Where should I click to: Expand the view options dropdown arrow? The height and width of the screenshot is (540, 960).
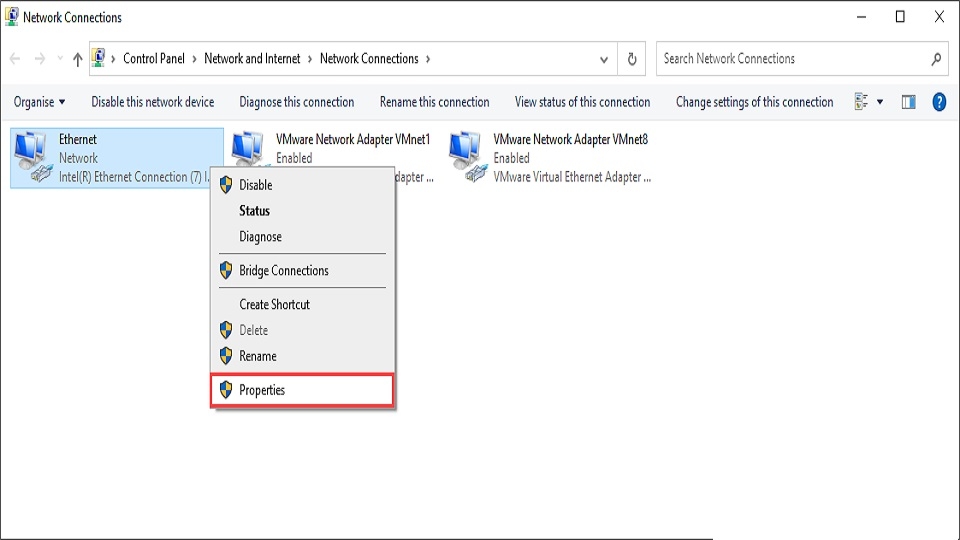[x=880, y=102]
